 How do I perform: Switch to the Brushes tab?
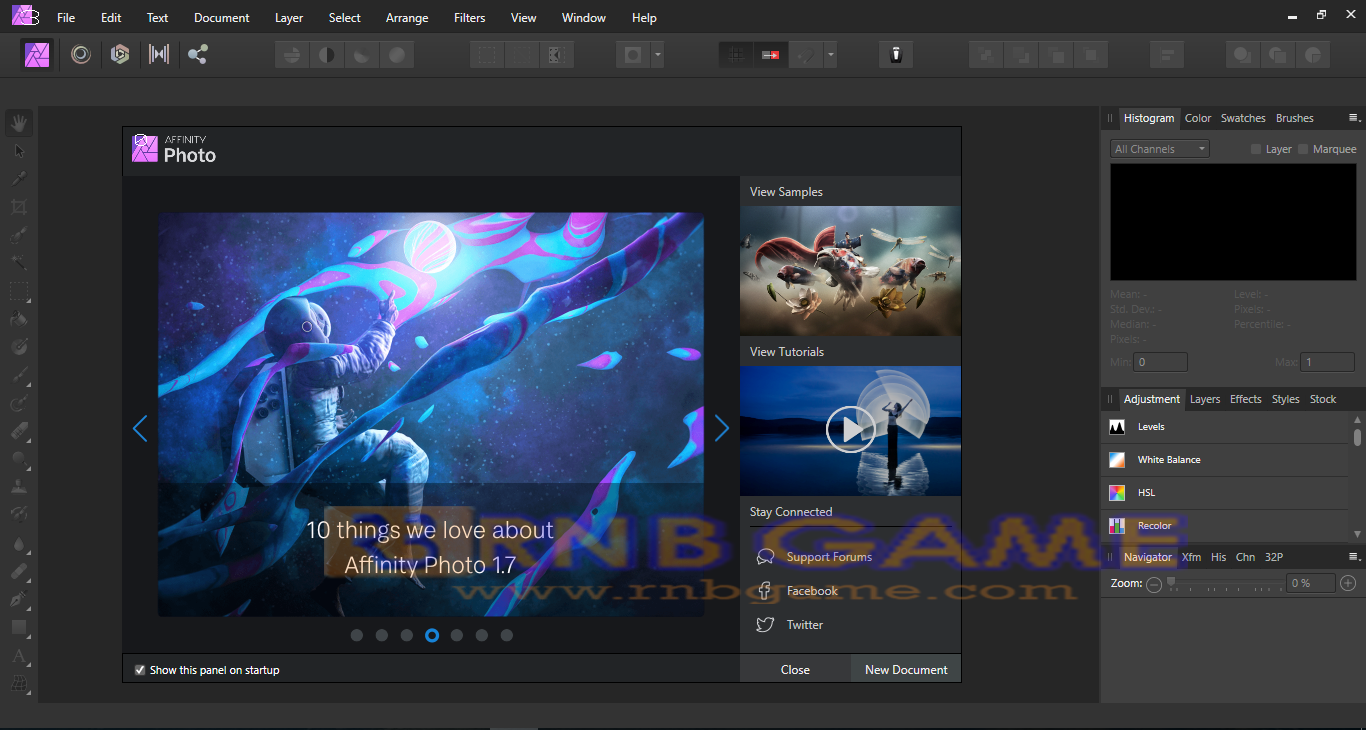pyautogui.click(x=1295, y=118)
